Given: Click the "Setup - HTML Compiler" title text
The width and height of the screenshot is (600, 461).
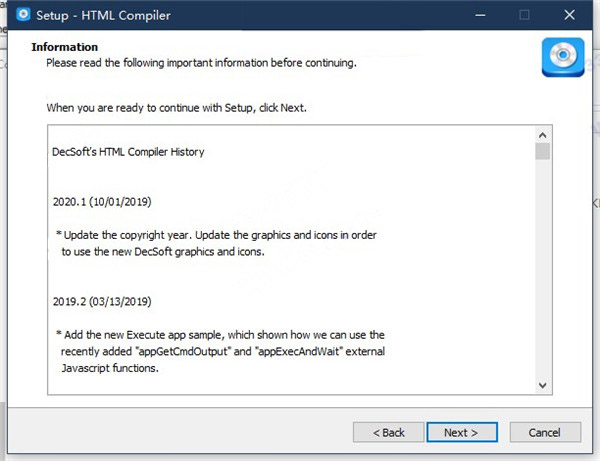Looking at the screenshot, I should [x=103, y=15].
